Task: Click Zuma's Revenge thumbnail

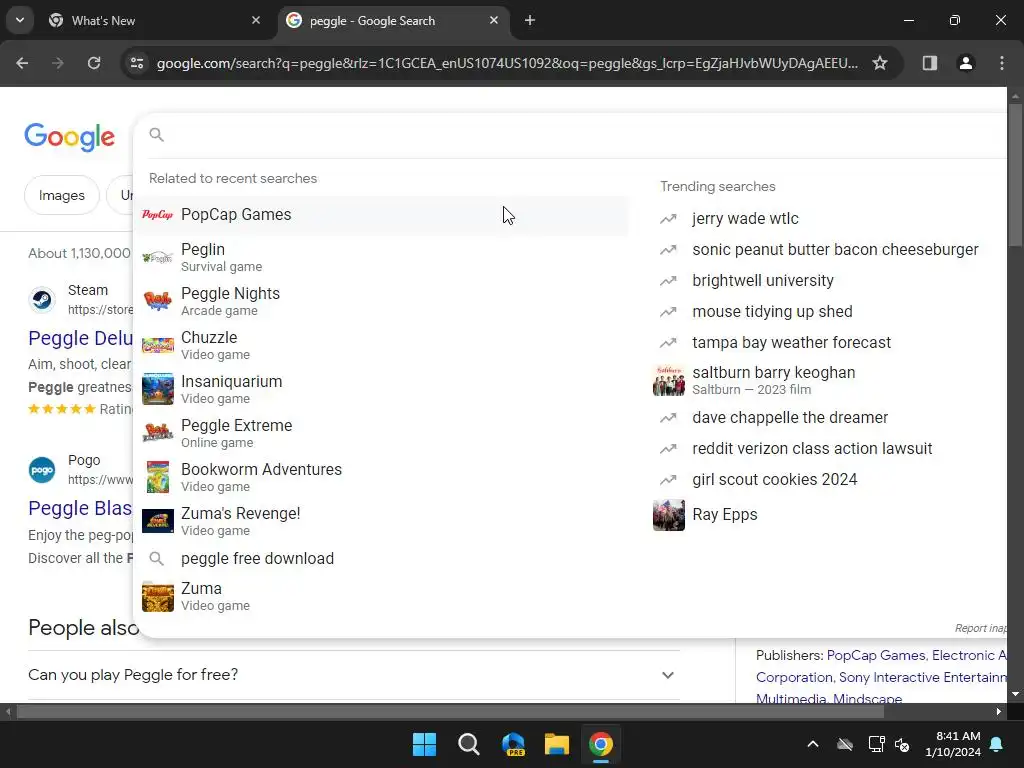Action: [x=157, y=520]
